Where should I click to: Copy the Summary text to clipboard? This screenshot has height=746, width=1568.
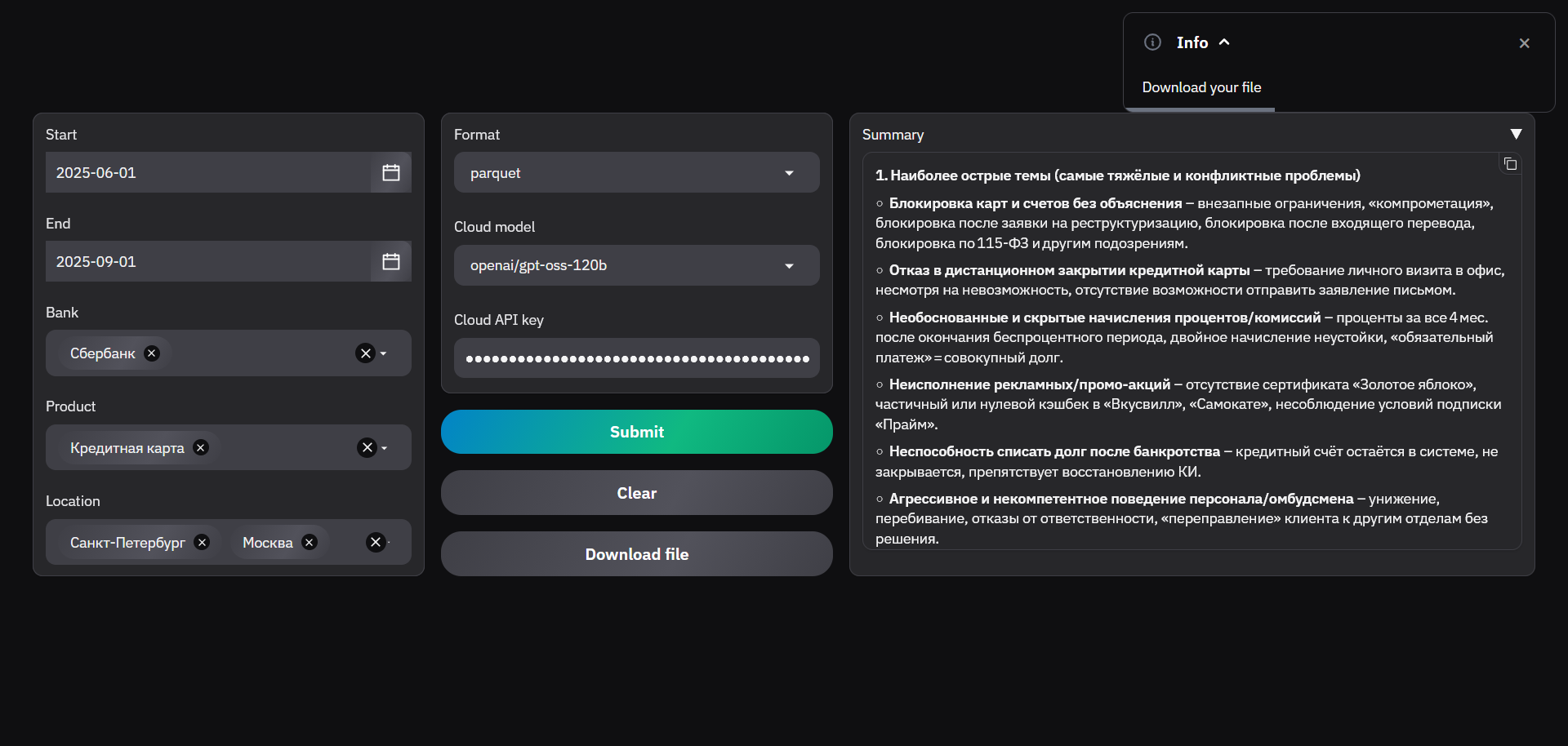1510,164
